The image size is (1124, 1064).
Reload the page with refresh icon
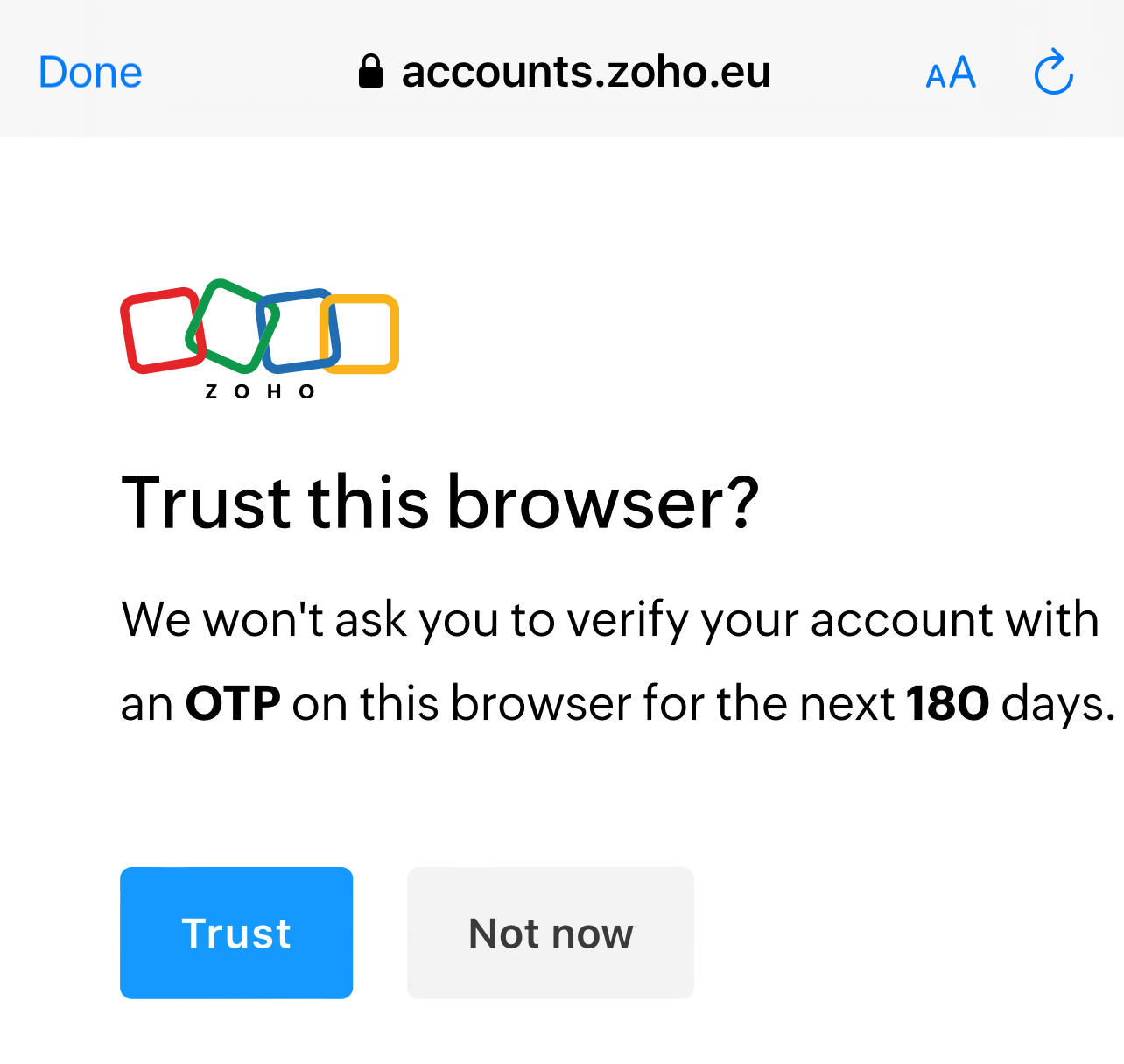pos(1054,72)
